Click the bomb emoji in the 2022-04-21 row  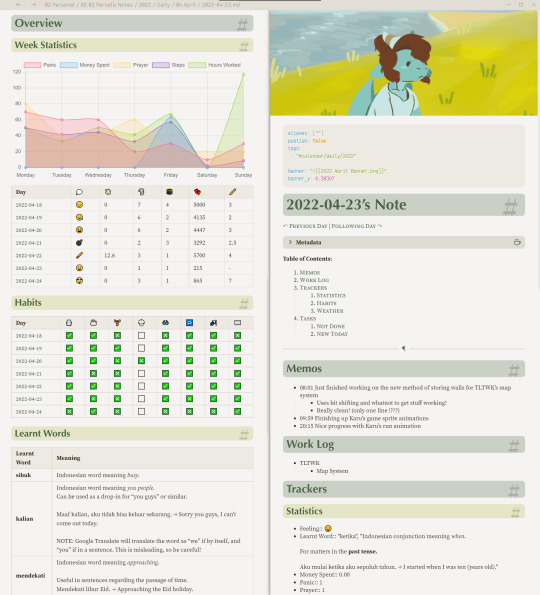point(79,243)
